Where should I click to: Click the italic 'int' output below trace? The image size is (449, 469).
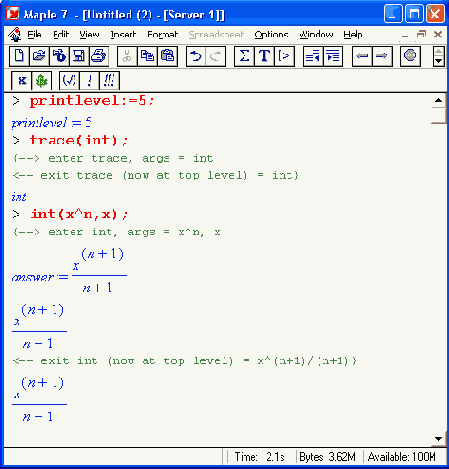tap(19, 197)
